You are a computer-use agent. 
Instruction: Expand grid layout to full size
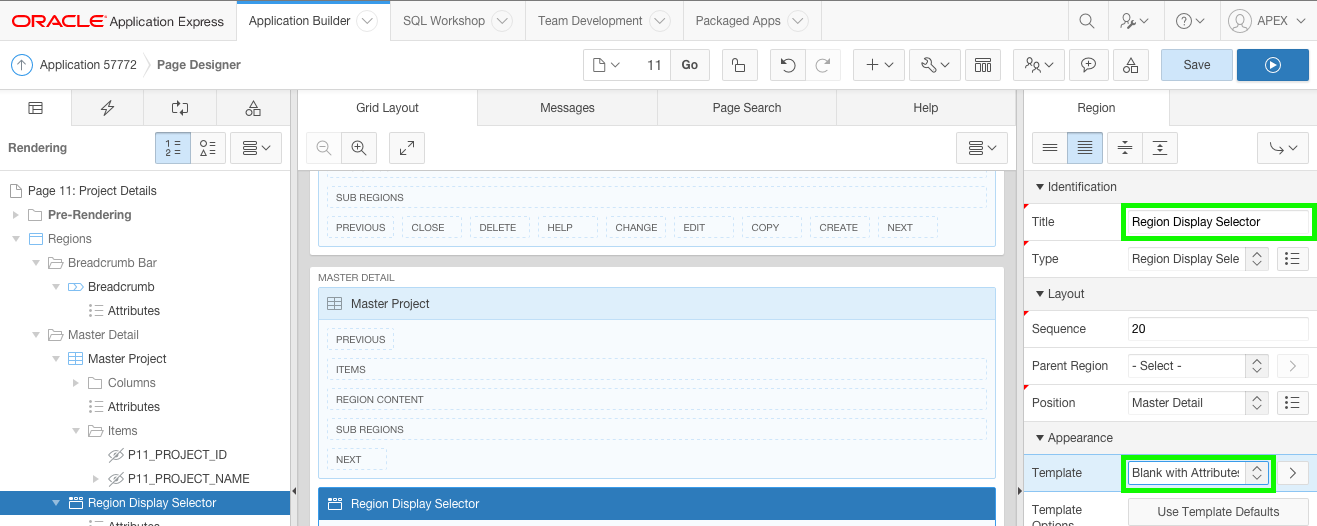coord(407,148)
